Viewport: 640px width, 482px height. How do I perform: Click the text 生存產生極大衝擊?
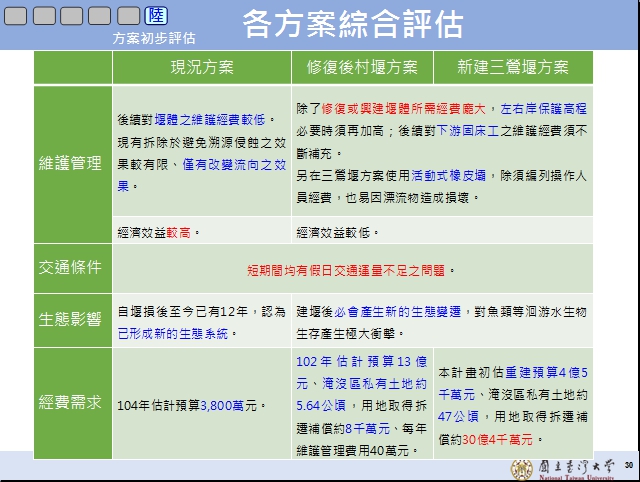(x=346, y=334)
